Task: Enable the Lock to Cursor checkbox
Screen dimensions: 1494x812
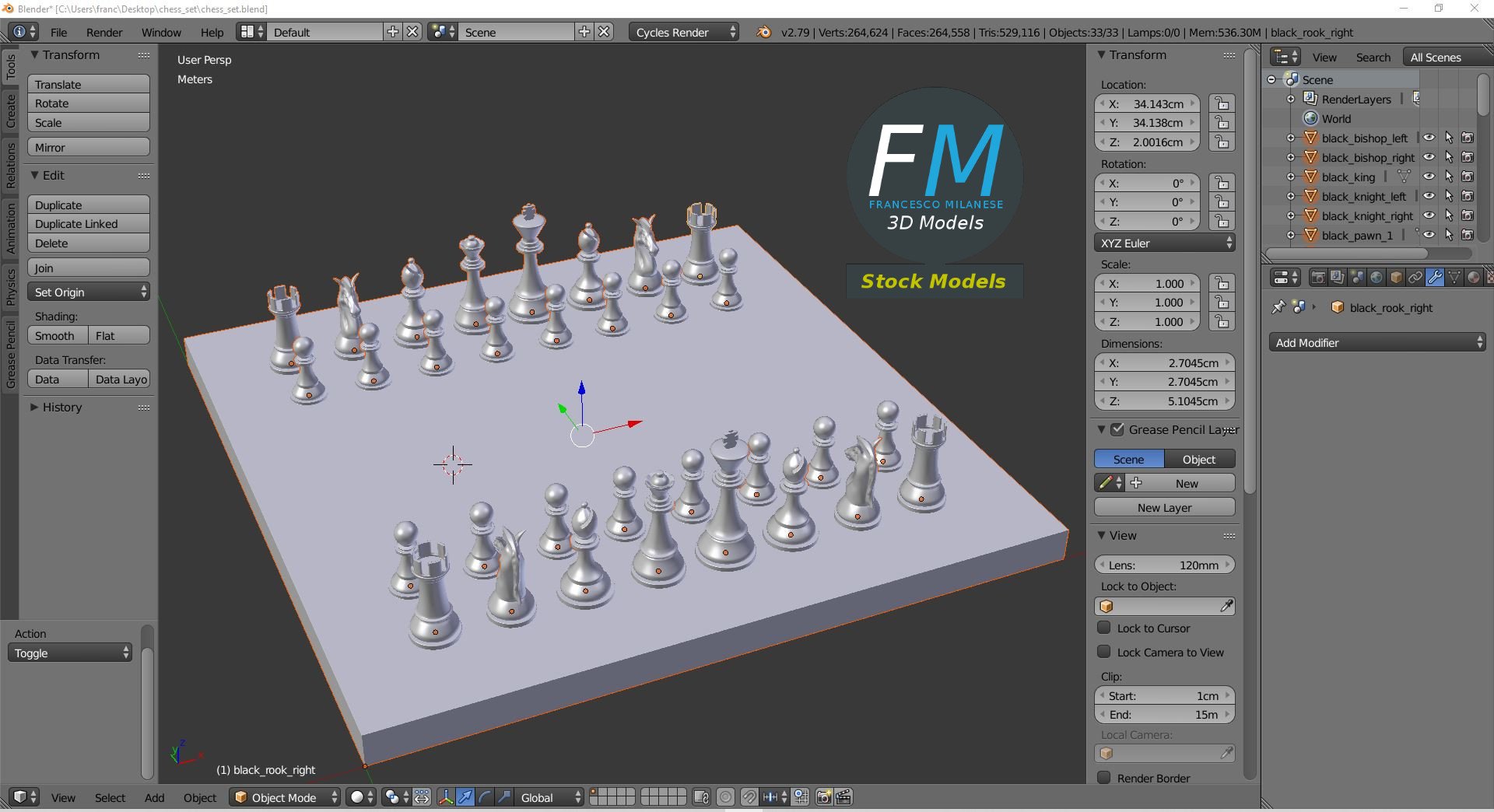Action: pyautogui.click(x=1105, y=628)
